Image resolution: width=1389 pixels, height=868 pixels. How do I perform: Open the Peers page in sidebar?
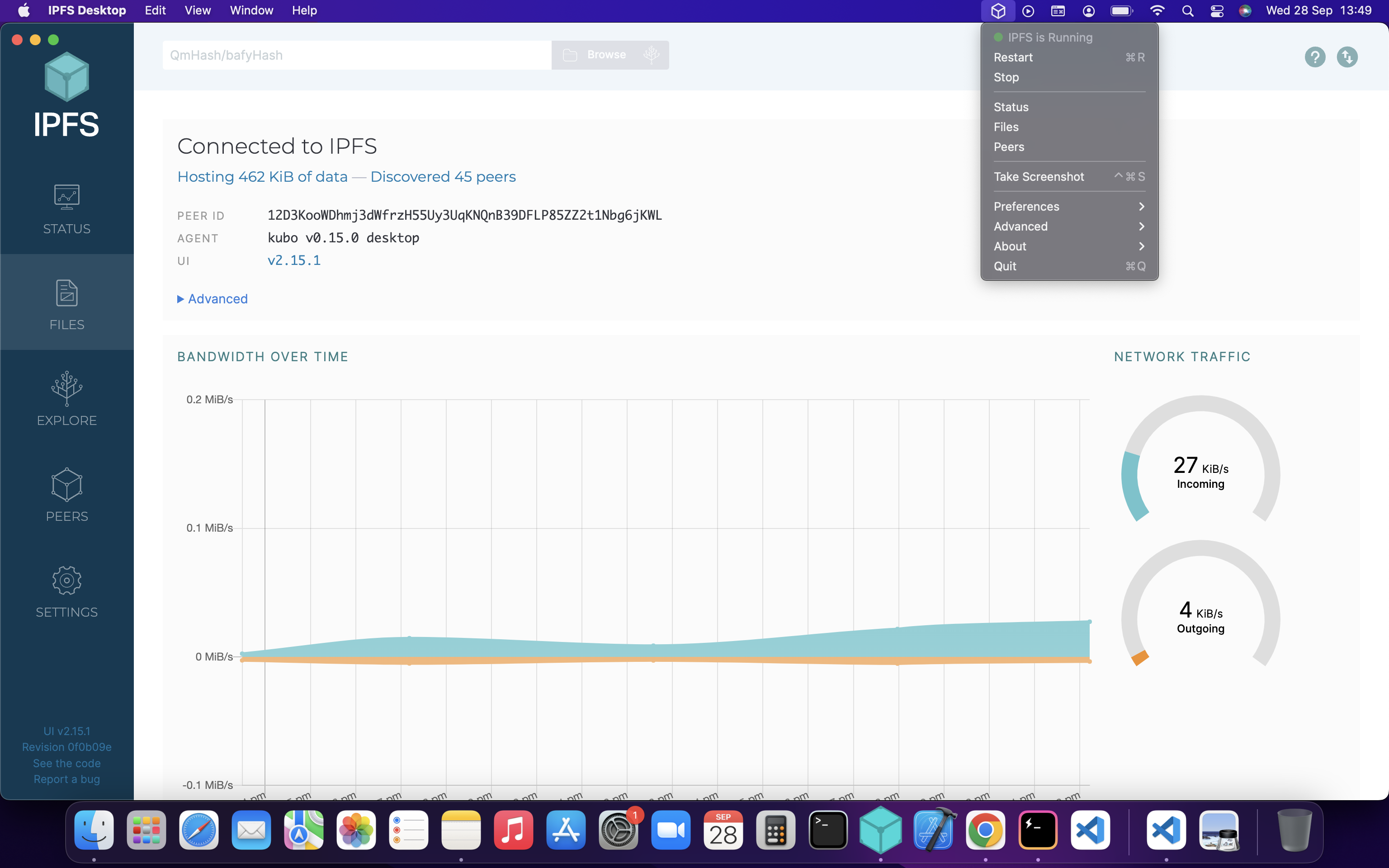pos(66,494)
